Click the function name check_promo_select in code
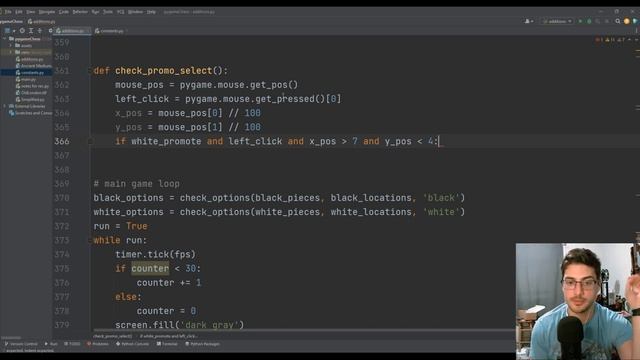Screen dimensions: 640x360 164,71
